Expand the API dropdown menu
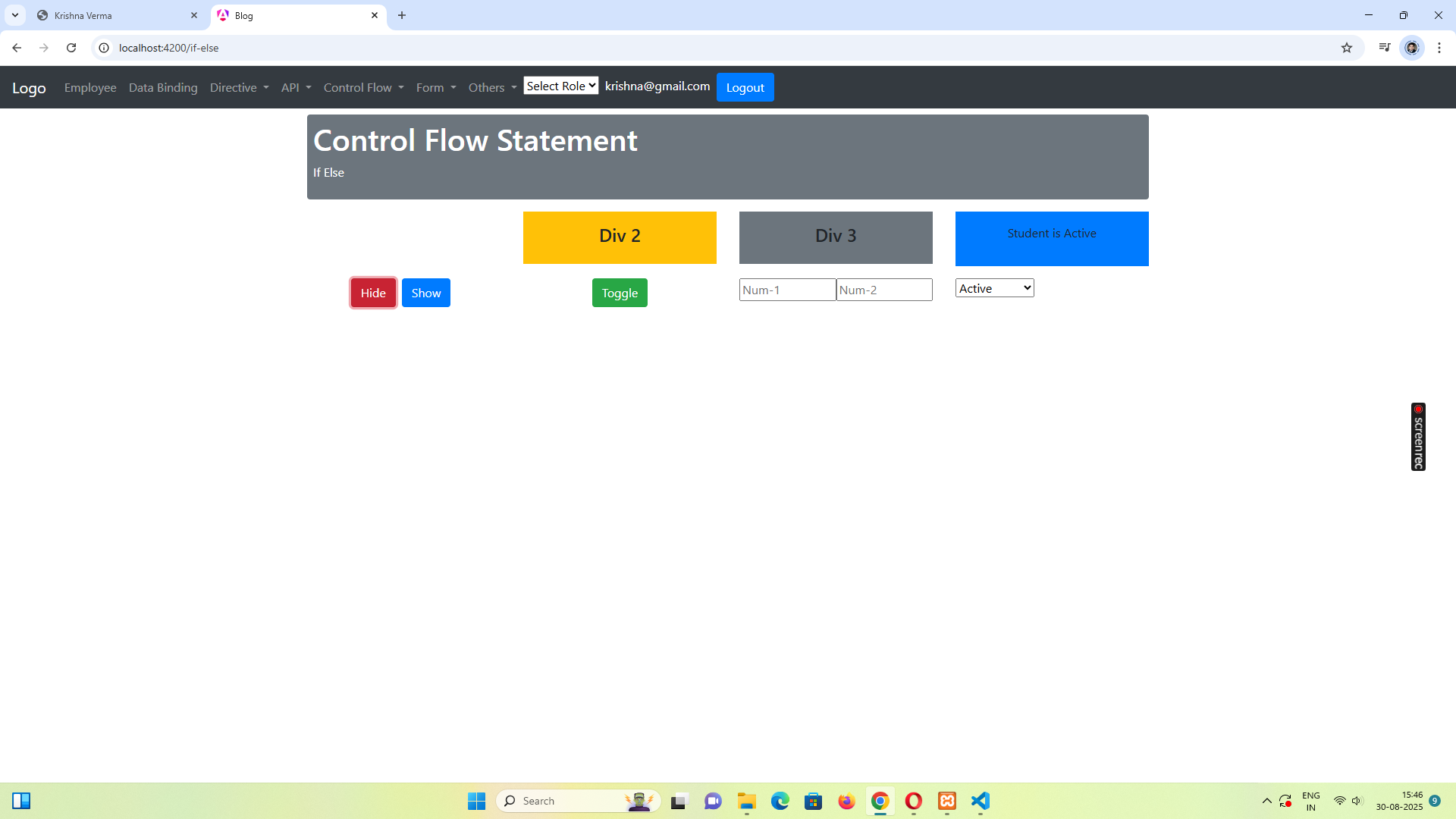This screenshot has height=819, width=1456. pyautogui.click(x=297, y=88)
